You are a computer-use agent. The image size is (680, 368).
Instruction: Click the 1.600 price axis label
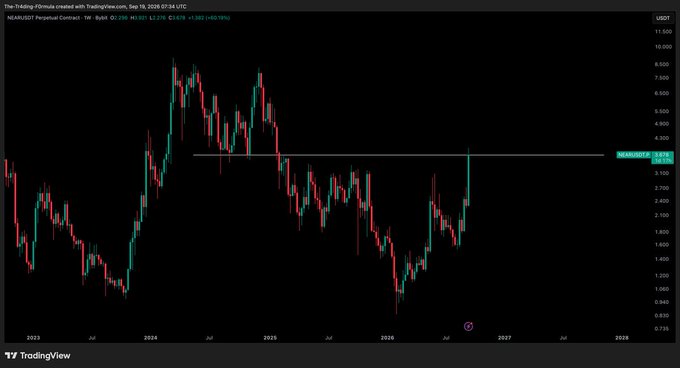pos(662,244)
